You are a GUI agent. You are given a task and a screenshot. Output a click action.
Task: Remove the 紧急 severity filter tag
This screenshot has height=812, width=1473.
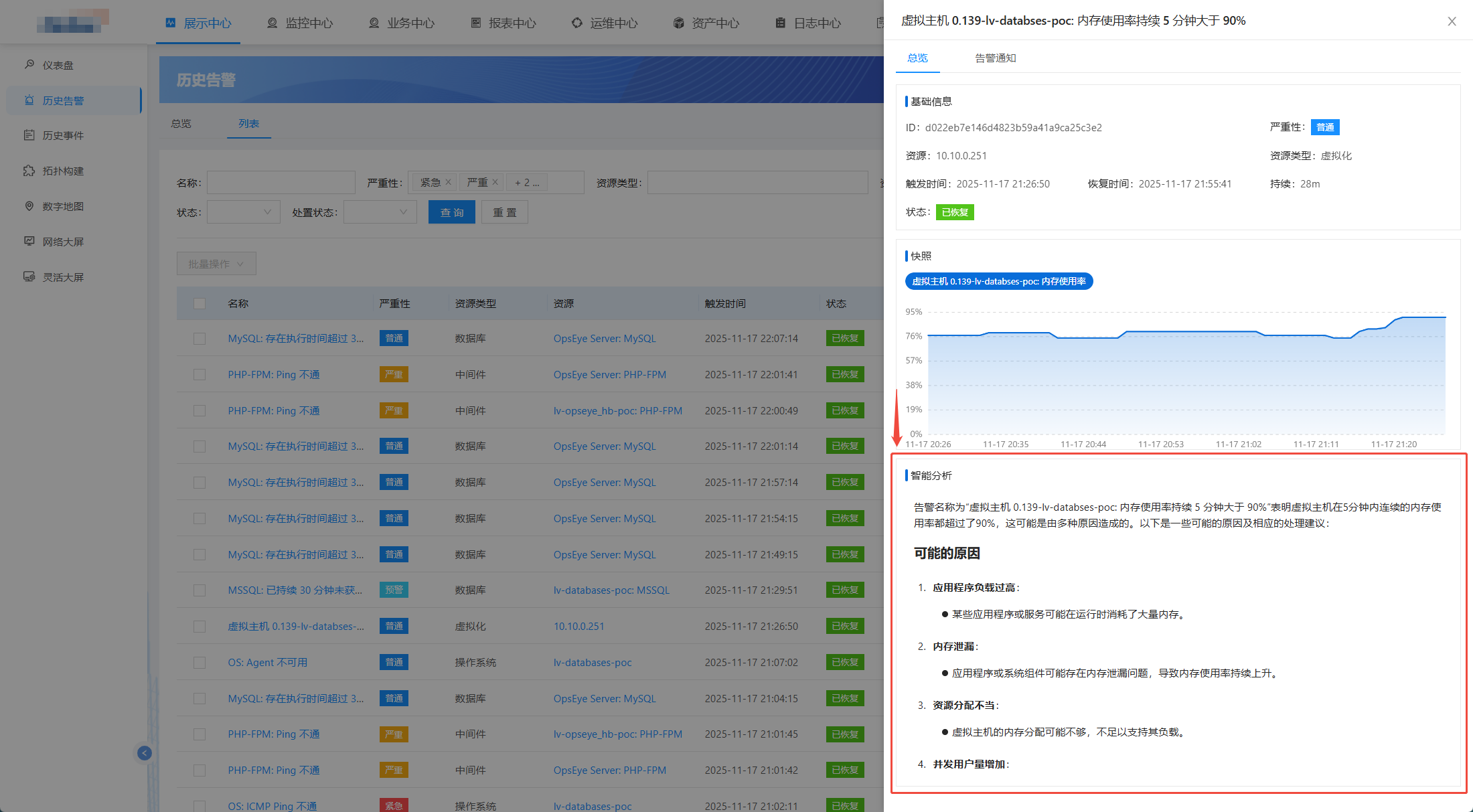[x=449, y=182]
